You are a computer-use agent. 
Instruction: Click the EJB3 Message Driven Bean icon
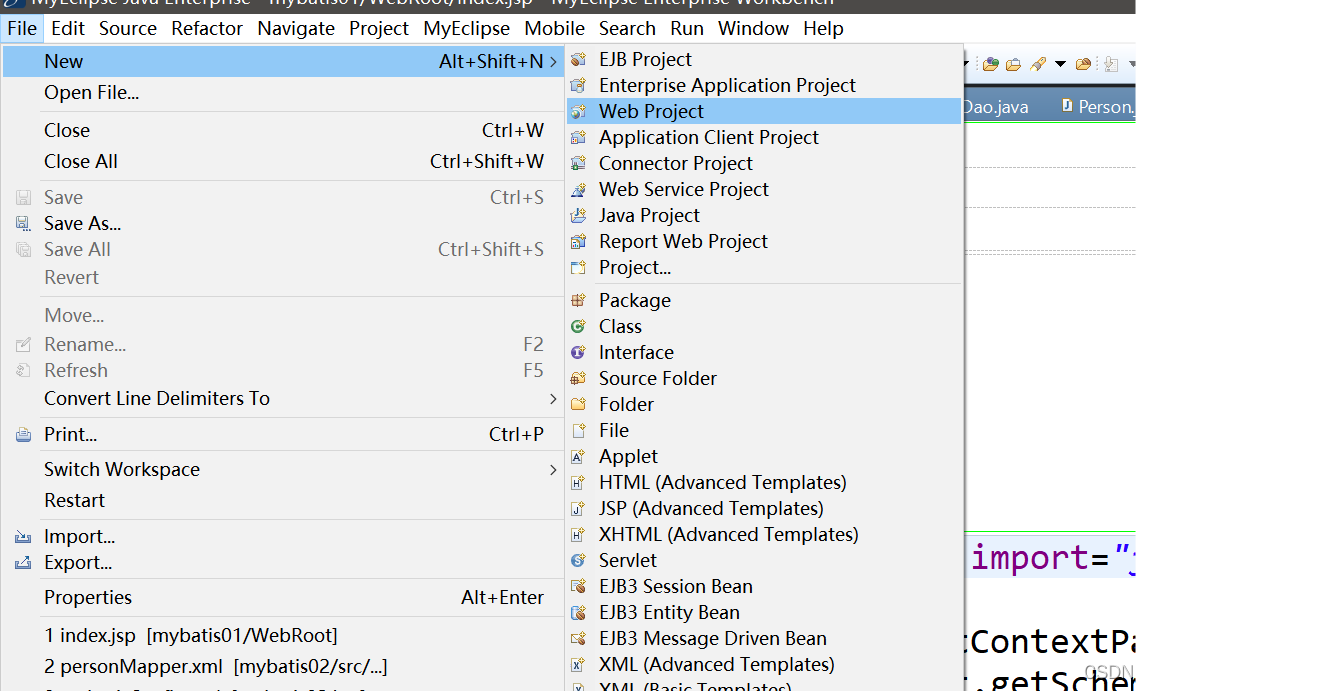pos(578,639)
